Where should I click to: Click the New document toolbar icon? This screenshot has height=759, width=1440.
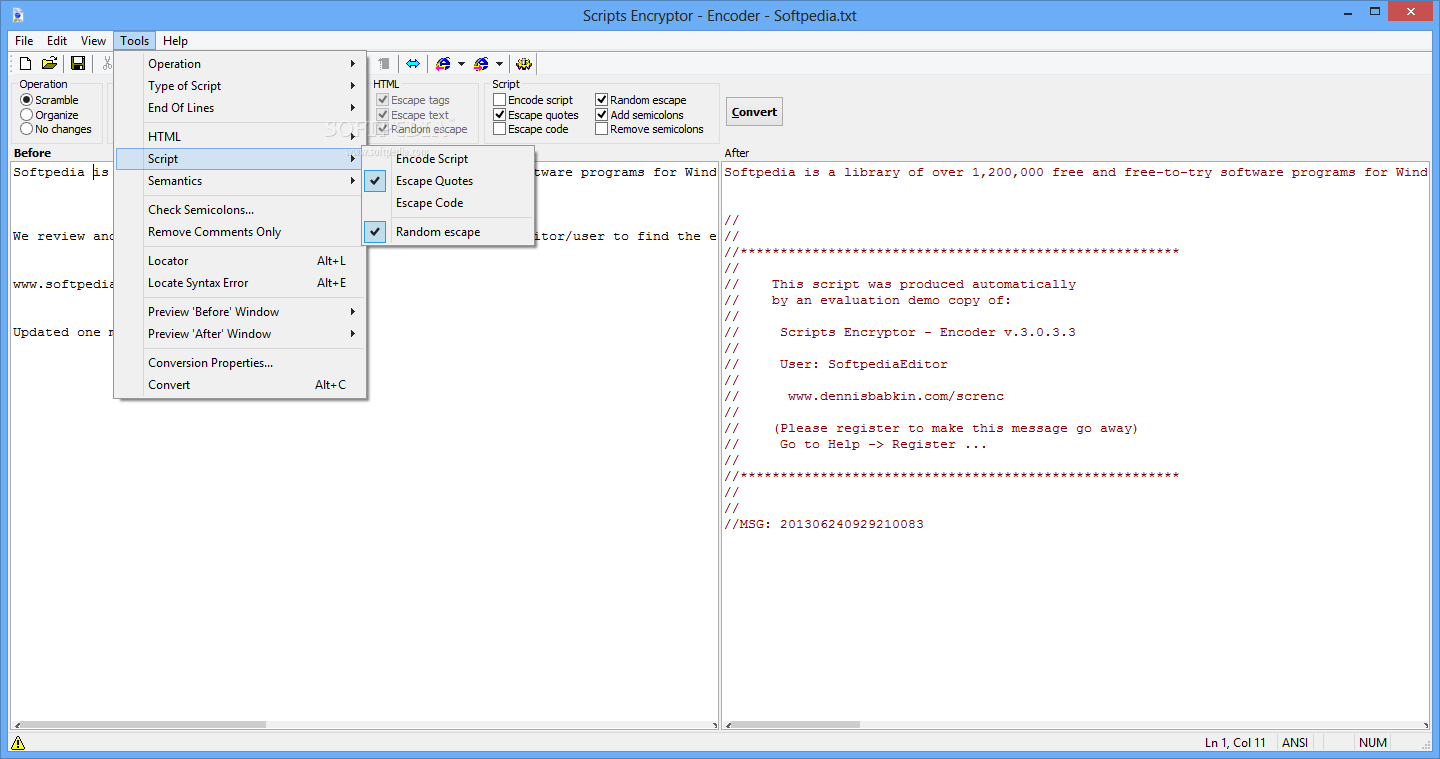pyautogui.click(x=26, y=64)
